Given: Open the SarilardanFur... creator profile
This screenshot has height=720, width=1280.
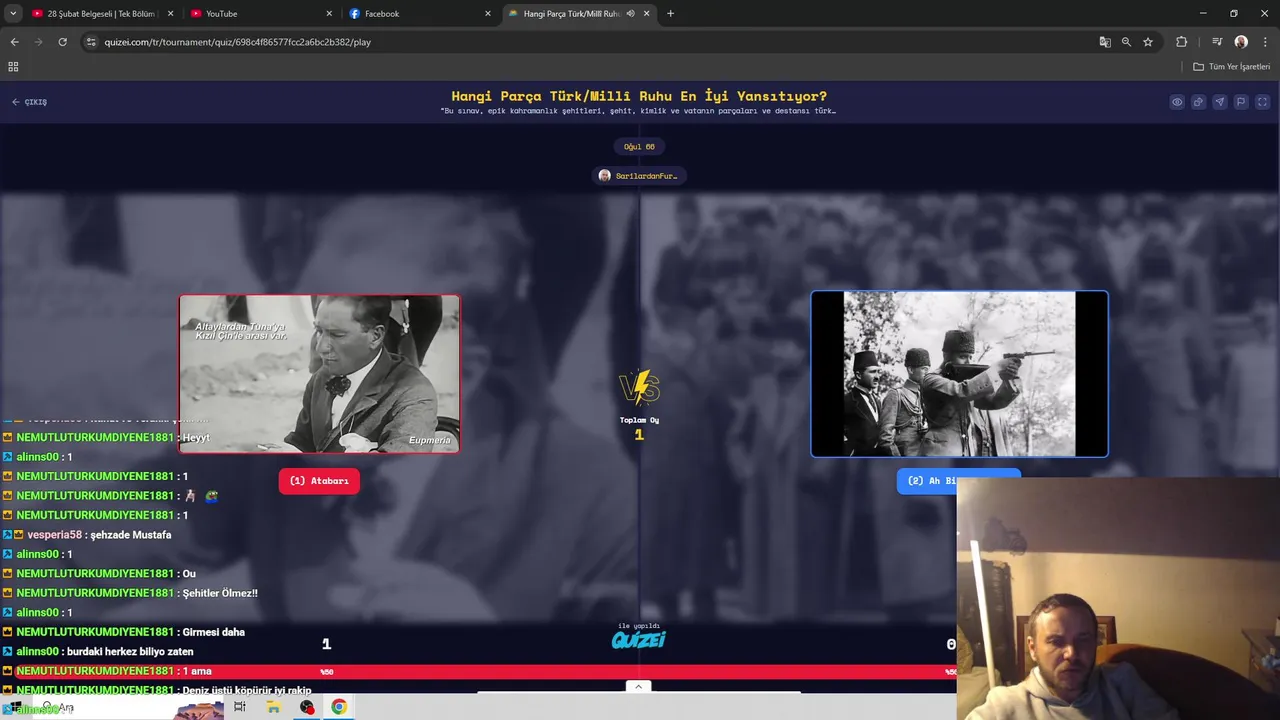Looking at the screenshot, I should tap(639, 176).
